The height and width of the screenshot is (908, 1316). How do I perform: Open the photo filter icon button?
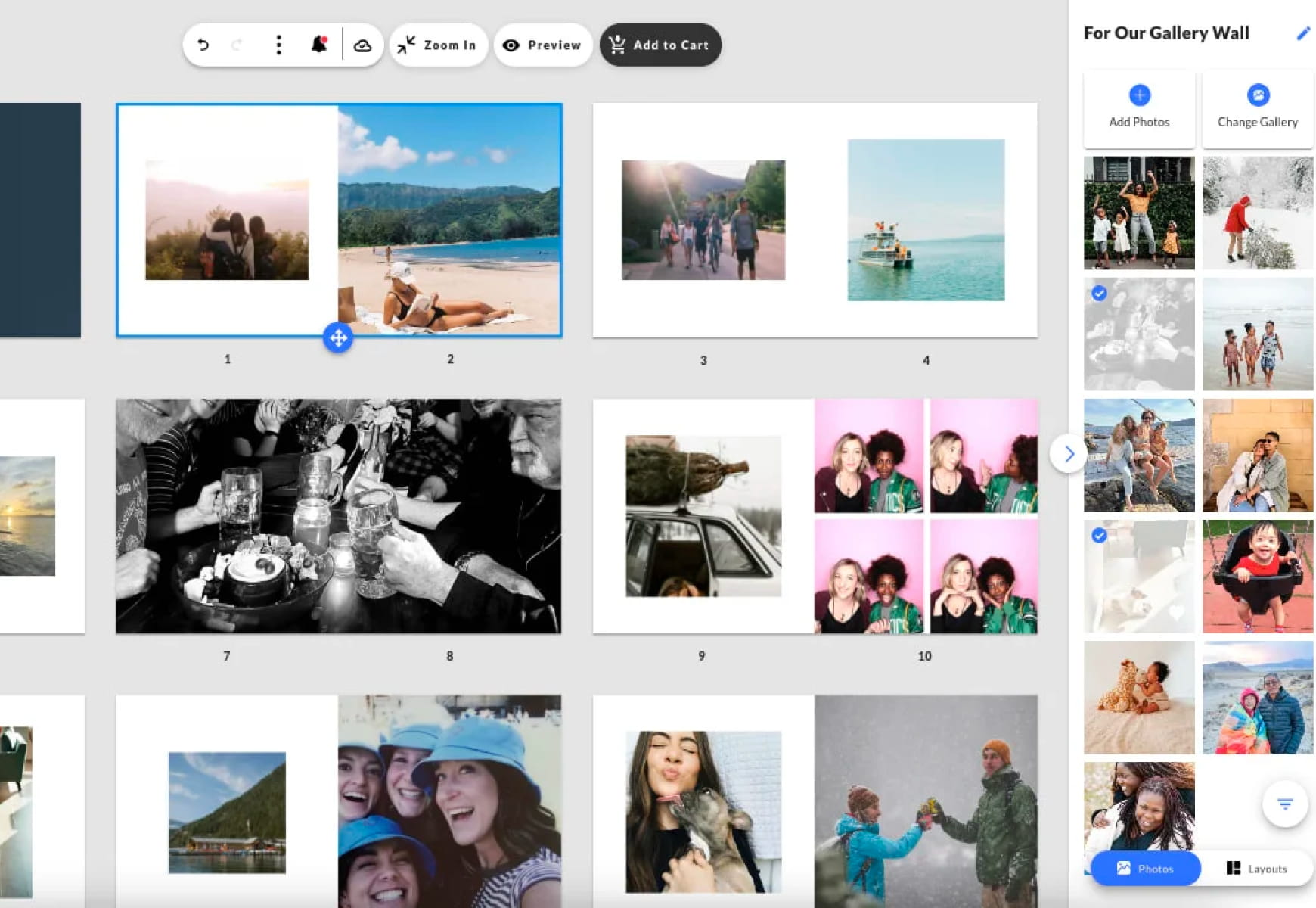[1285, 804]
